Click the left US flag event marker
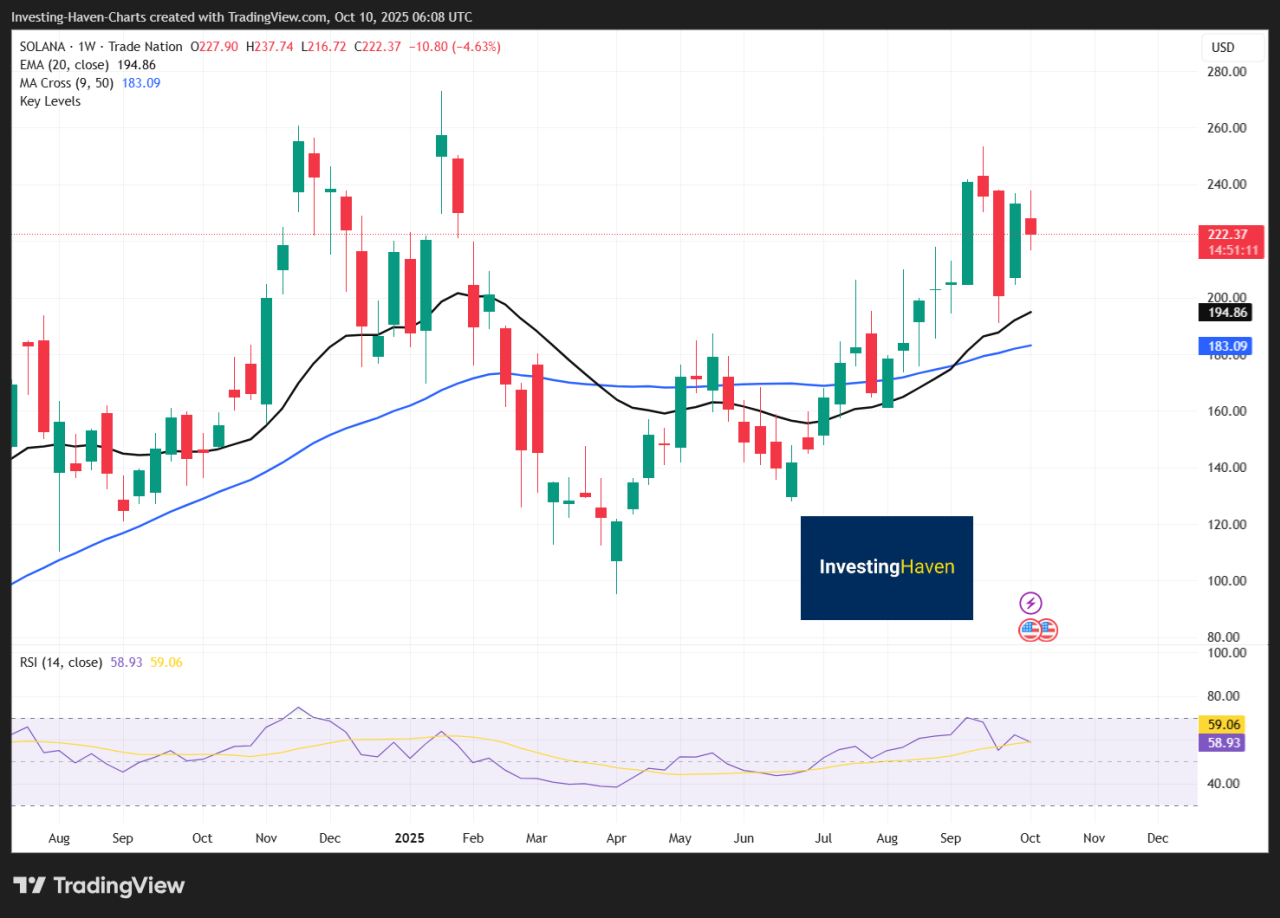The height and width of the screenshot is (918, 1280). pyautogui.click(x=1030, y=630)
